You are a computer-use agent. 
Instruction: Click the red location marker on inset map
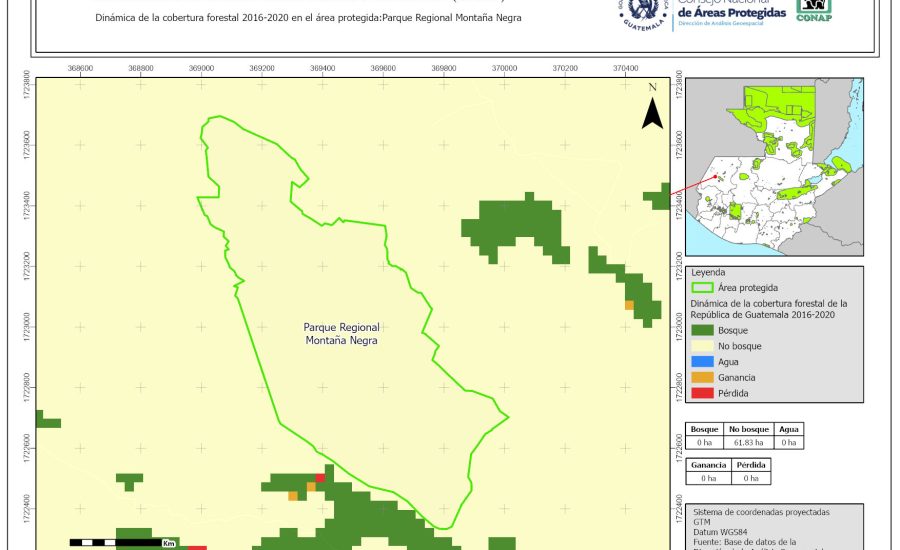(x=716, y=178)
